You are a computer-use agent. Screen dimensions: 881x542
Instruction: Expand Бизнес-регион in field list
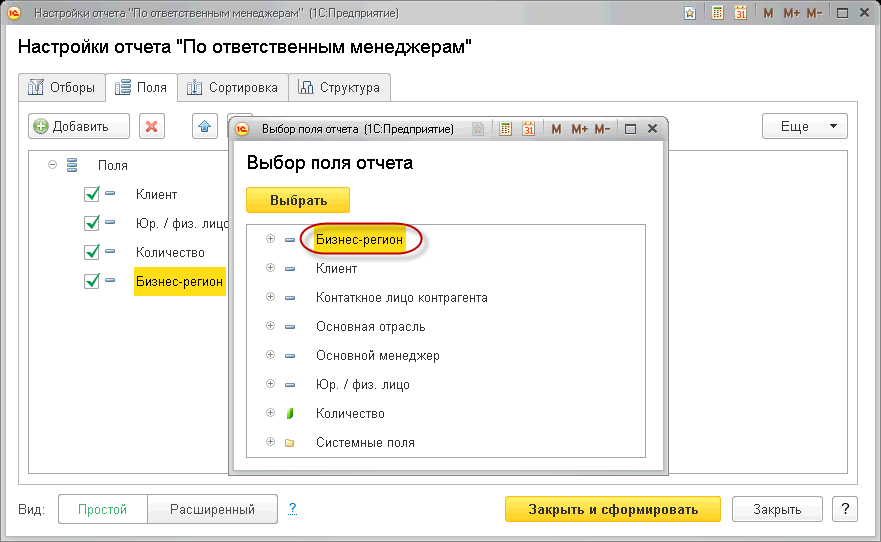tap(270, 239)
